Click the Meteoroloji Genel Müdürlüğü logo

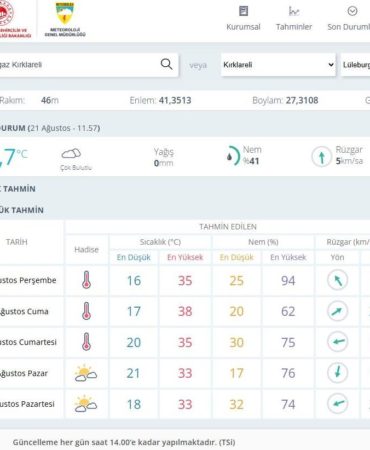click(65, 19)
